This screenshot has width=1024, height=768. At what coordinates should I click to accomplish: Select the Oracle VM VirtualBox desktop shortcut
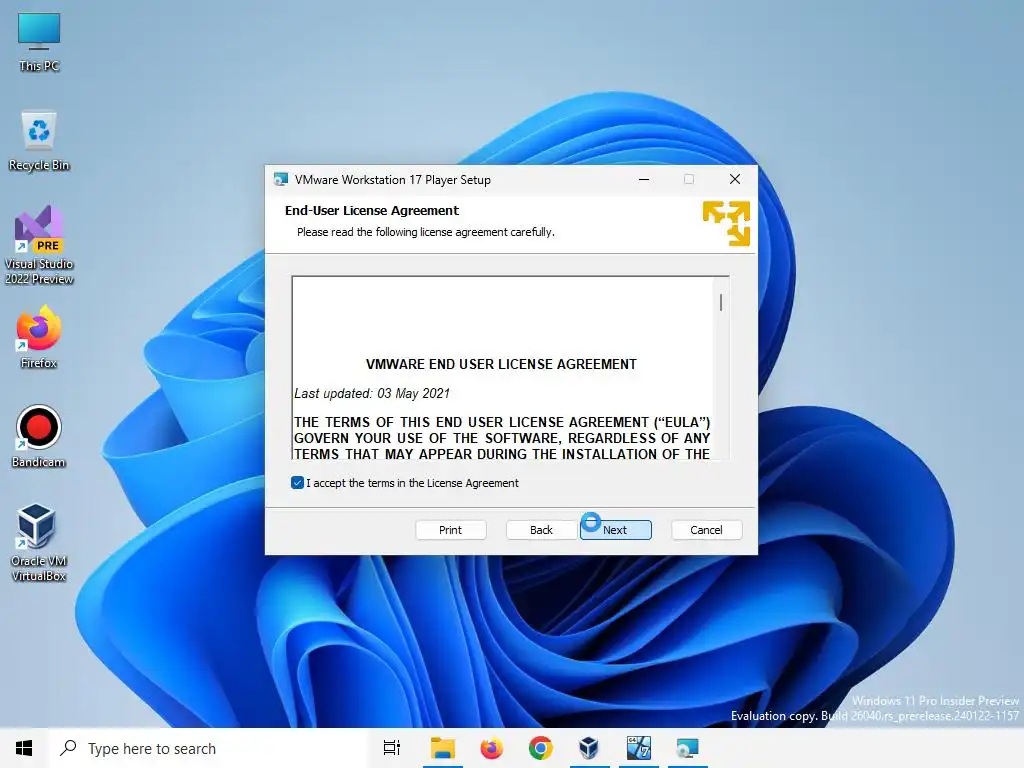tap(39, 542)
